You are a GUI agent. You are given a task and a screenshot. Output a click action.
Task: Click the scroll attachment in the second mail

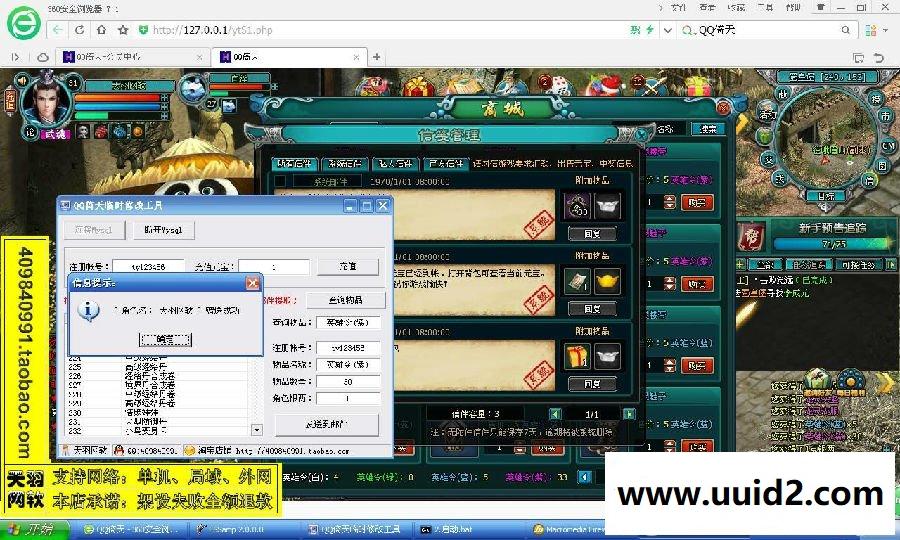(x=577, y=281)
